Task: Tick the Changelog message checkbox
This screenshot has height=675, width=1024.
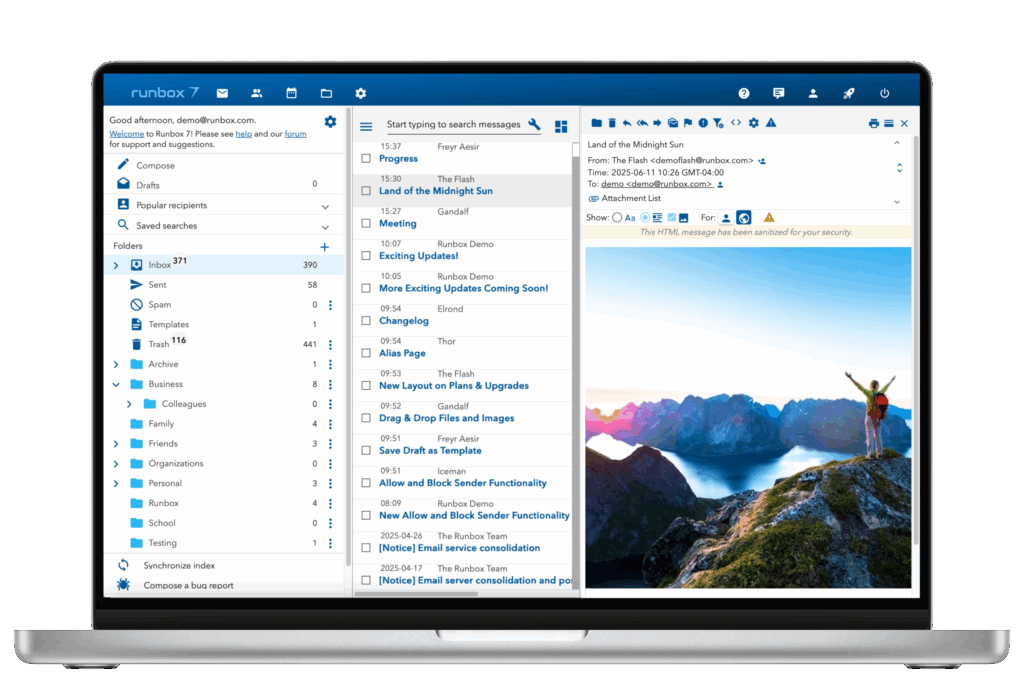Action: (366, 321)
